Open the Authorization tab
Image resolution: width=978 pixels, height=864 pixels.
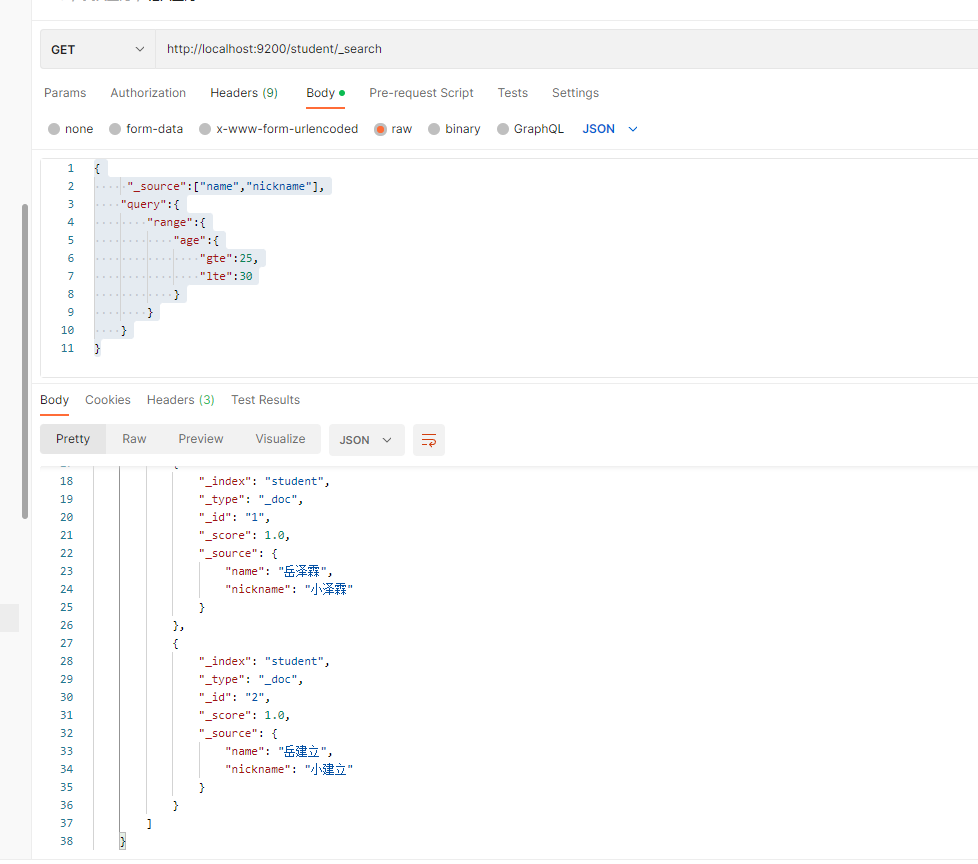(148, 93)
